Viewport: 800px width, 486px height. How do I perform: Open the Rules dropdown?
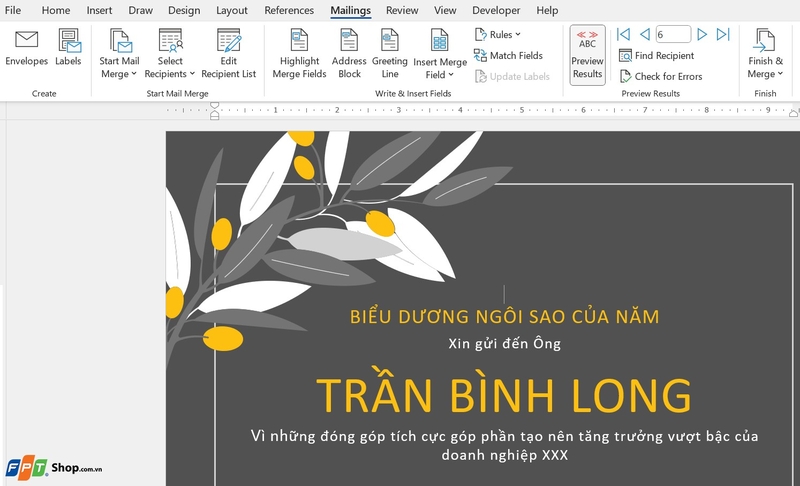pos(497,35)
